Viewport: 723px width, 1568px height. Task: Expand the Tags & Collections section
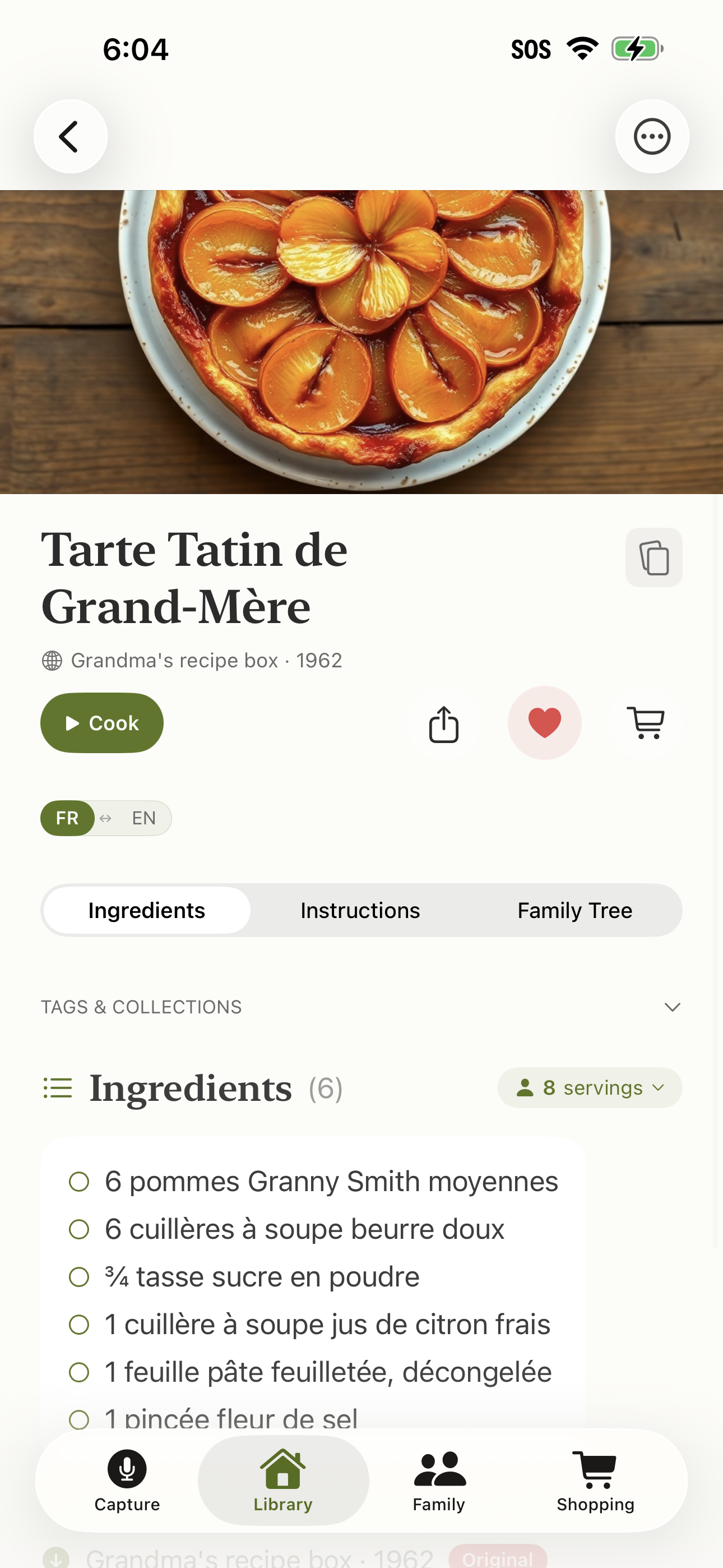[672, 1007]
